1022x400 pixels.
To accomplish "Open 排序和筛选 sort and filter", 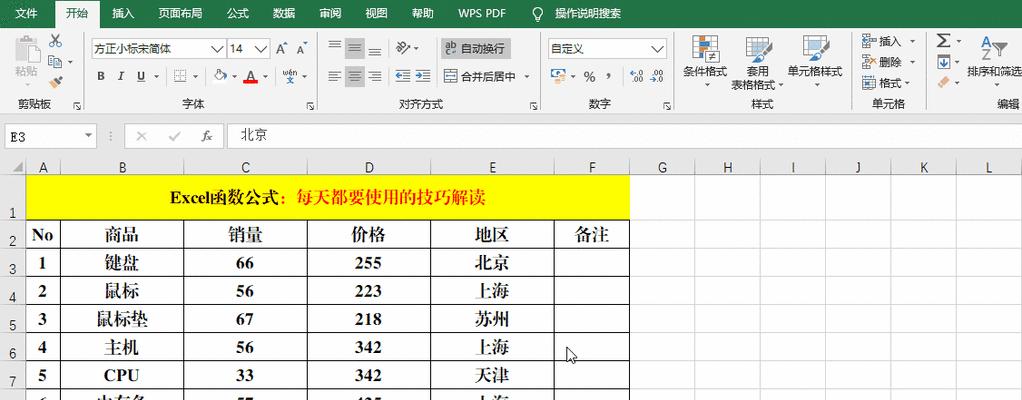I will click(994, 62).
